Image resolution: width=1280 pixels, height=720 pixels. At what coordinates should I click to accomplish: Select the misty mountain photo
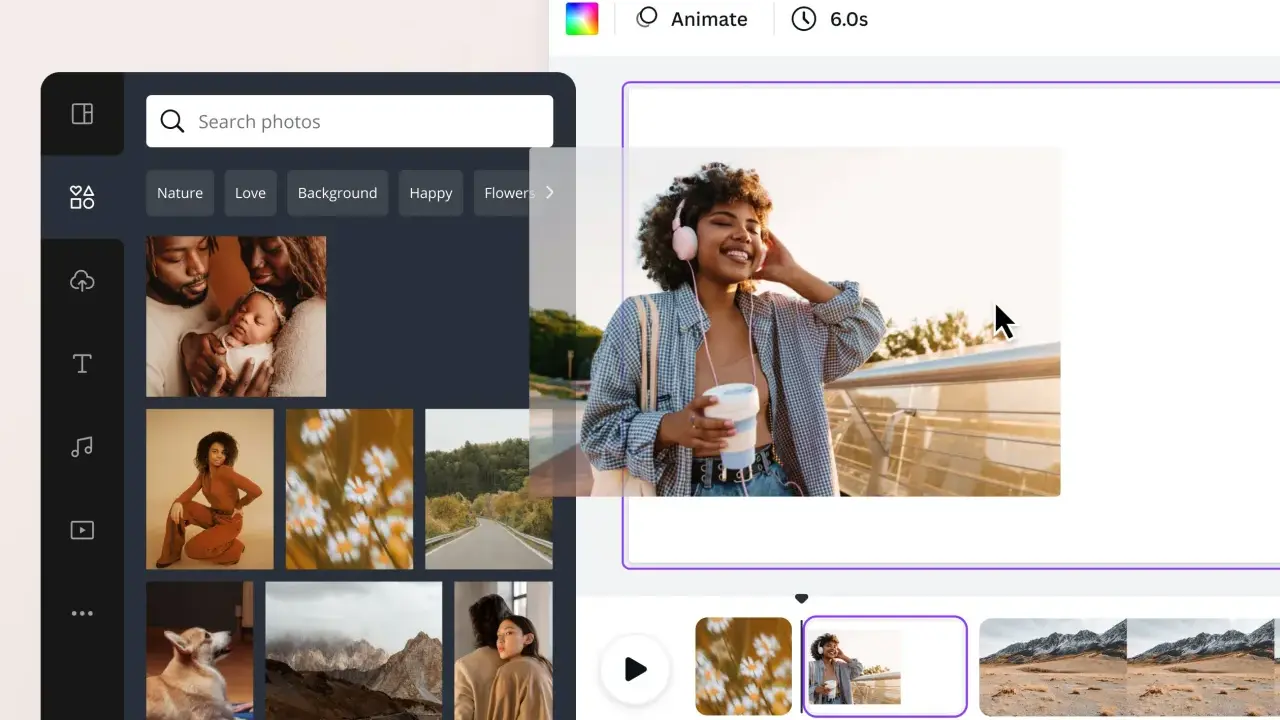tap(354, 651)
